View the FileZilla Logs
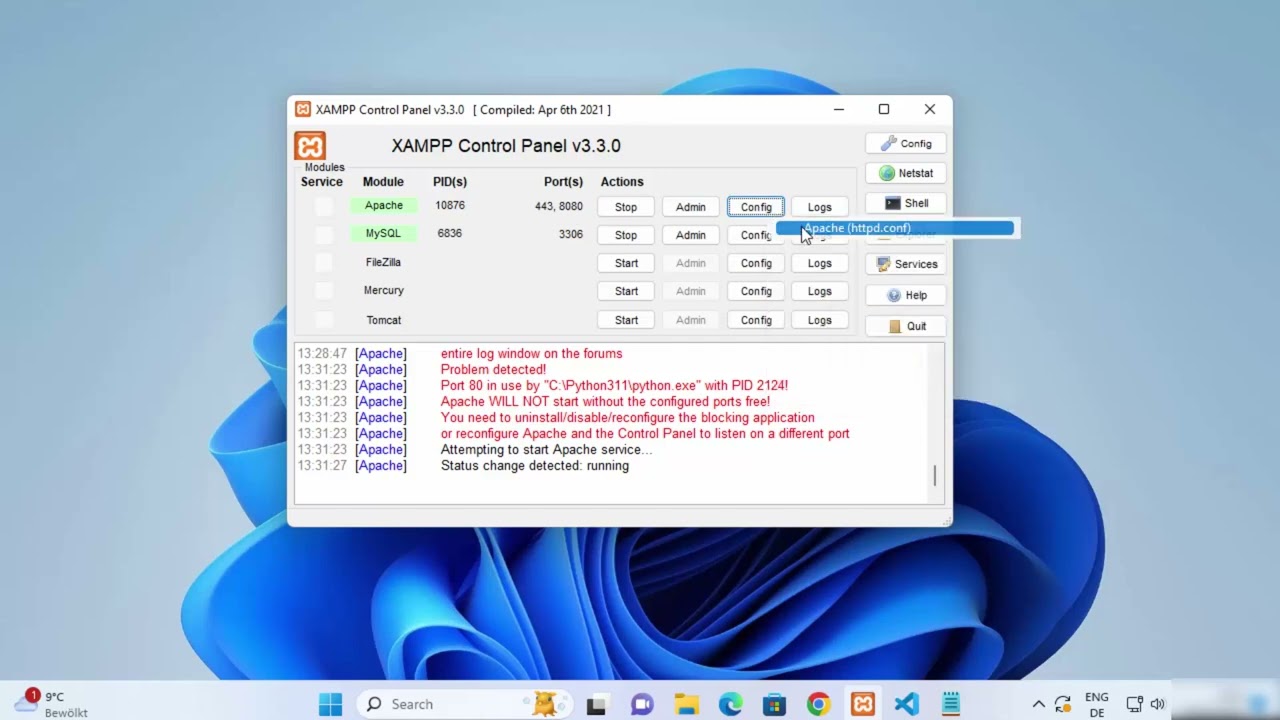Viewport: 1280px width, 720px height. pyautogui.click(x=819, y=263)
